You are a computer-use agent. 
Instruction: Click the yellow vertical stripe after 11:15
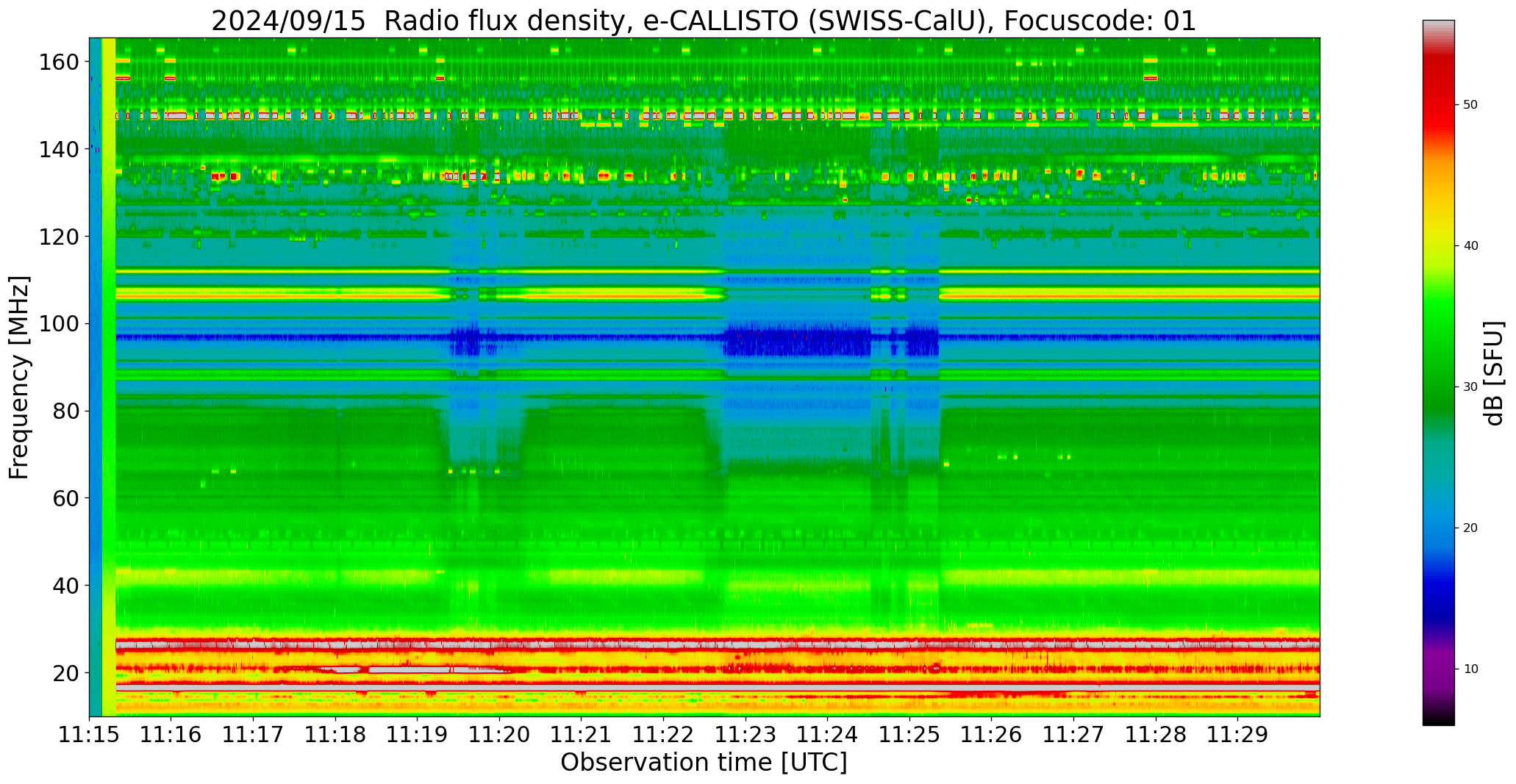109,377
